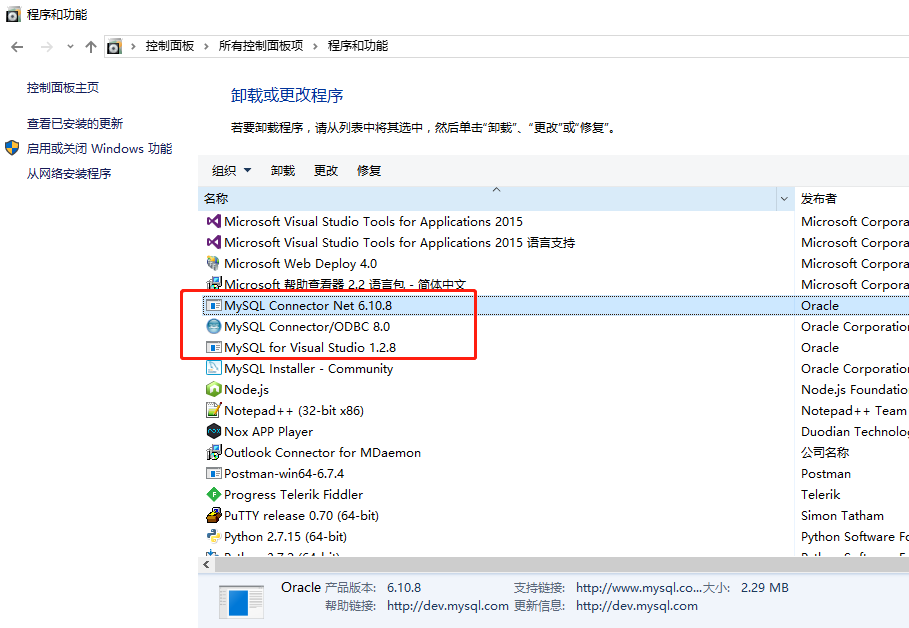This screenshot has width=909, height=628.
Task: Click the MySQL Installer - Community icon
Action: coord(214,368)
